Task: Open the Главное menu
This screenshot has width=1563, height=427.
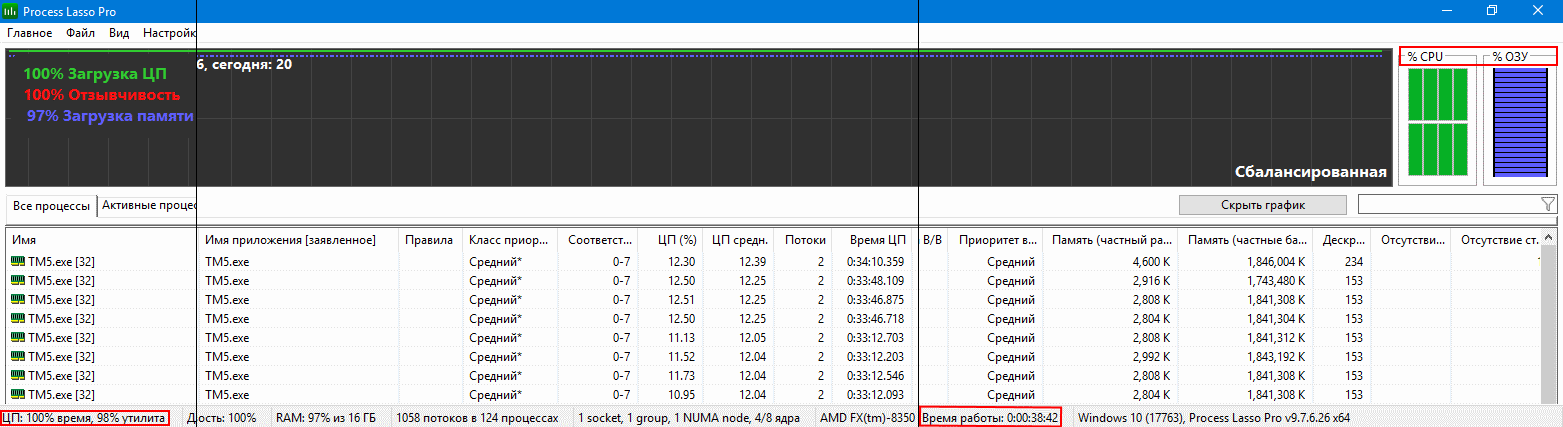Action: tap(29, 33)
